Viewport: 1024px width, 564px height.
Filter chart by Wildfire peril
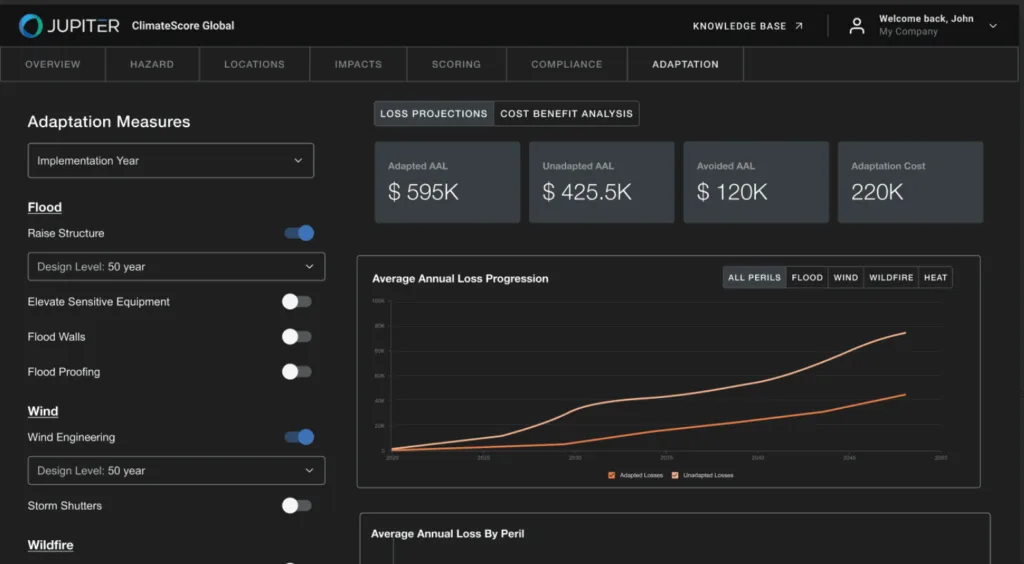[891, 278]
